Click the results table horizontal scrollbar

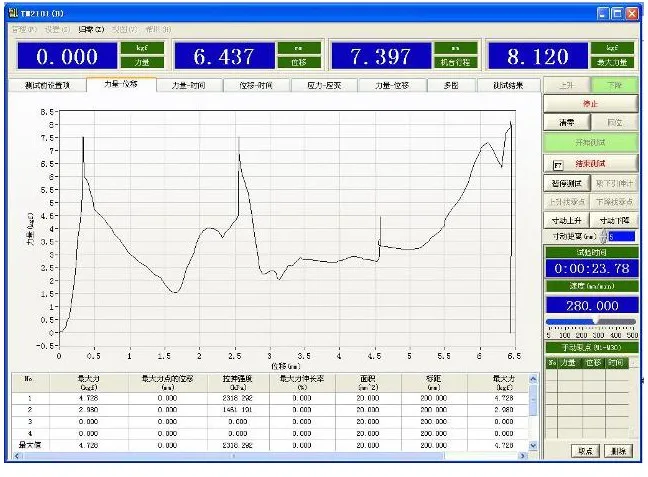click(x=270, y=456)
